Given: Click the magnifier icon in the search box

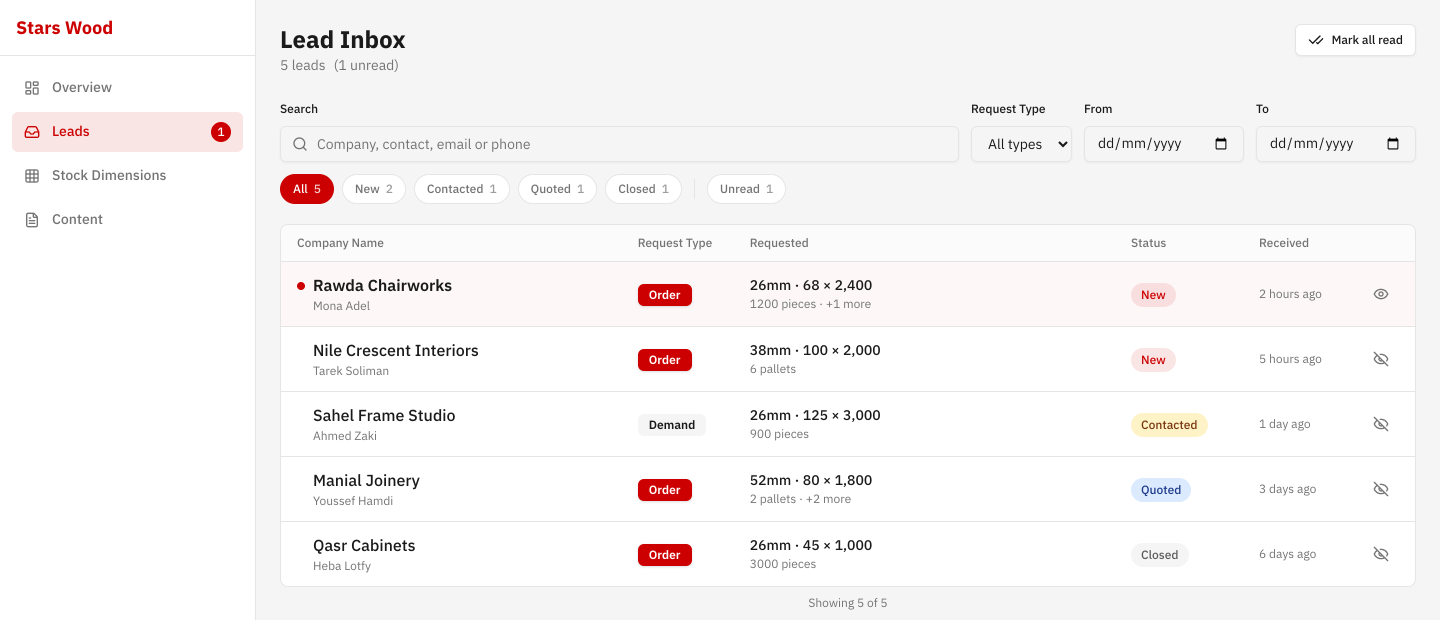Looking at the screenshot, I should point(300,144).
